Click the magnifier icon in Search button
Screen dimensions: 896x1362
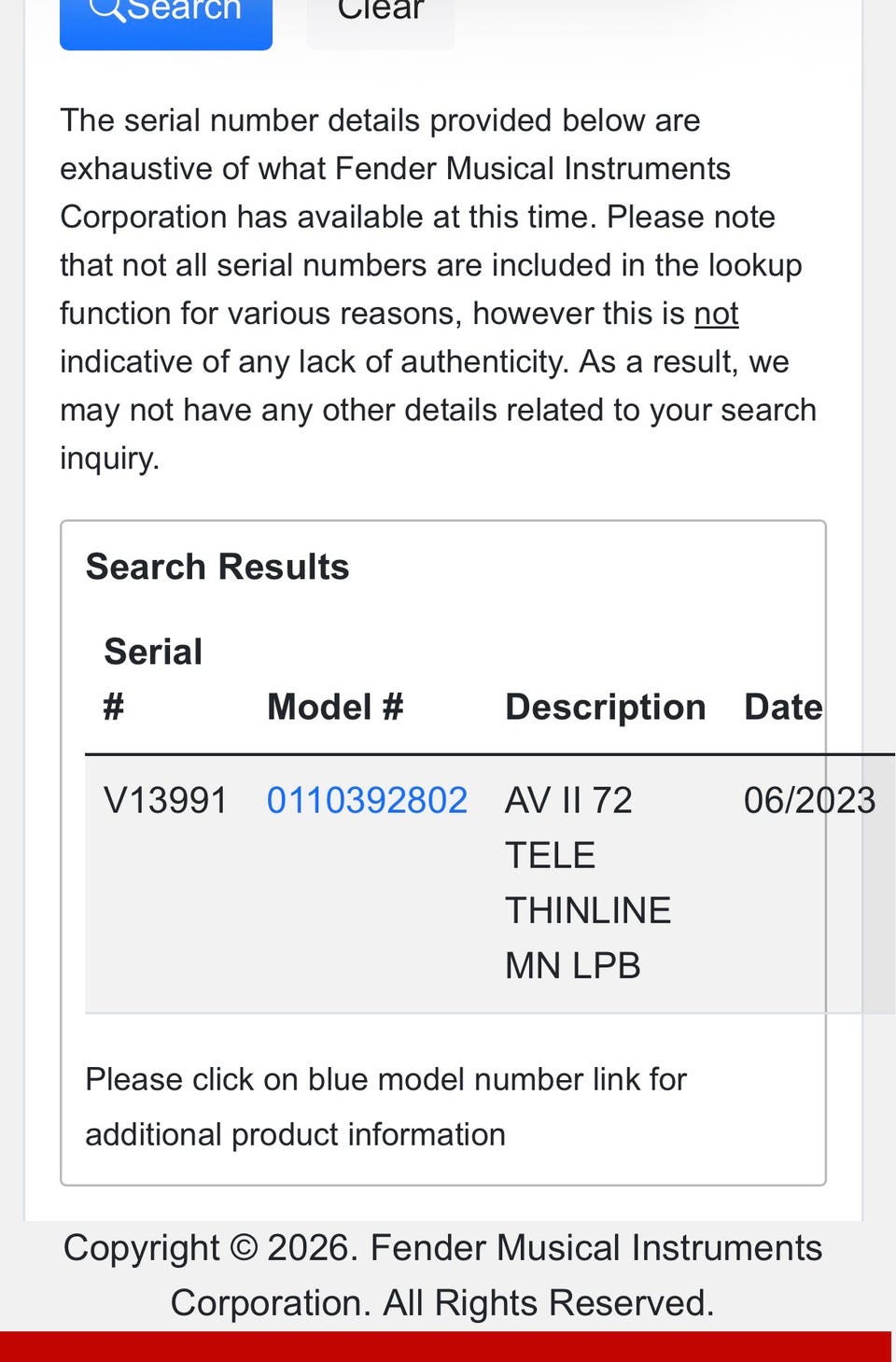point(106,9)
